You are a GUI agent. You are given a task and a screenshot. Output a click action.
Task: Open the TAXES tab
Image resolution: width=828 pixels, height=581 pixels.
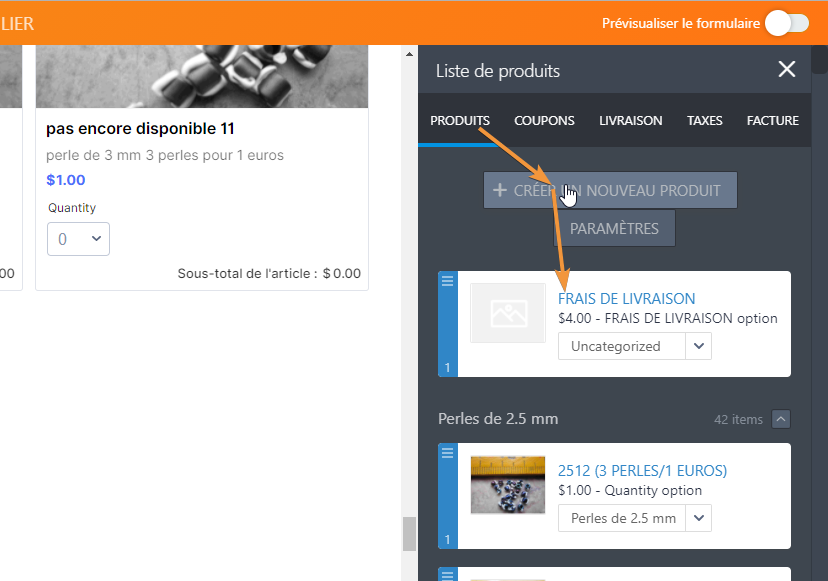[x=704, y=120]
